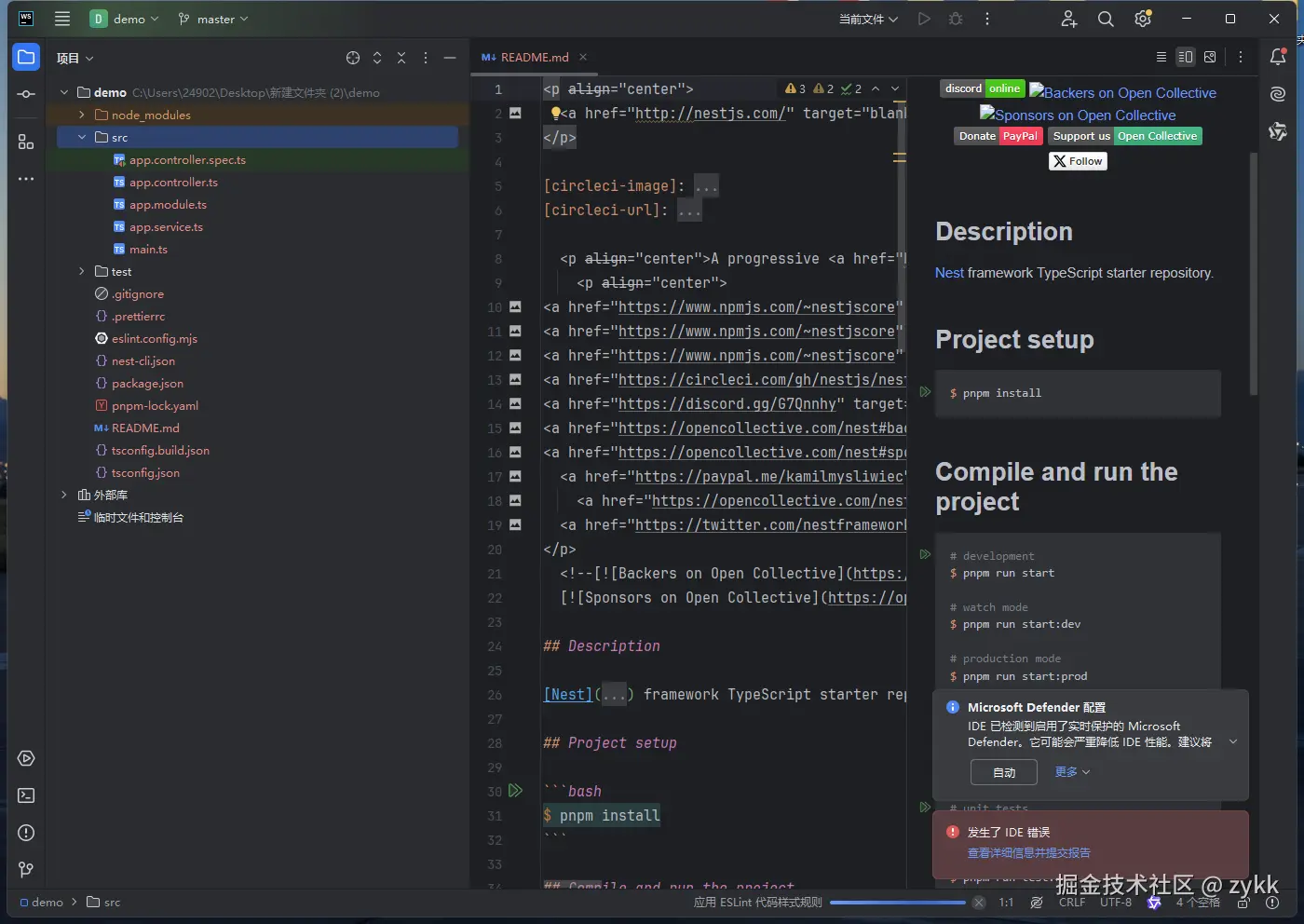The image size is (1304, 924).
Task: Switch to editor and preview split view
Action: click(1185, 57)
